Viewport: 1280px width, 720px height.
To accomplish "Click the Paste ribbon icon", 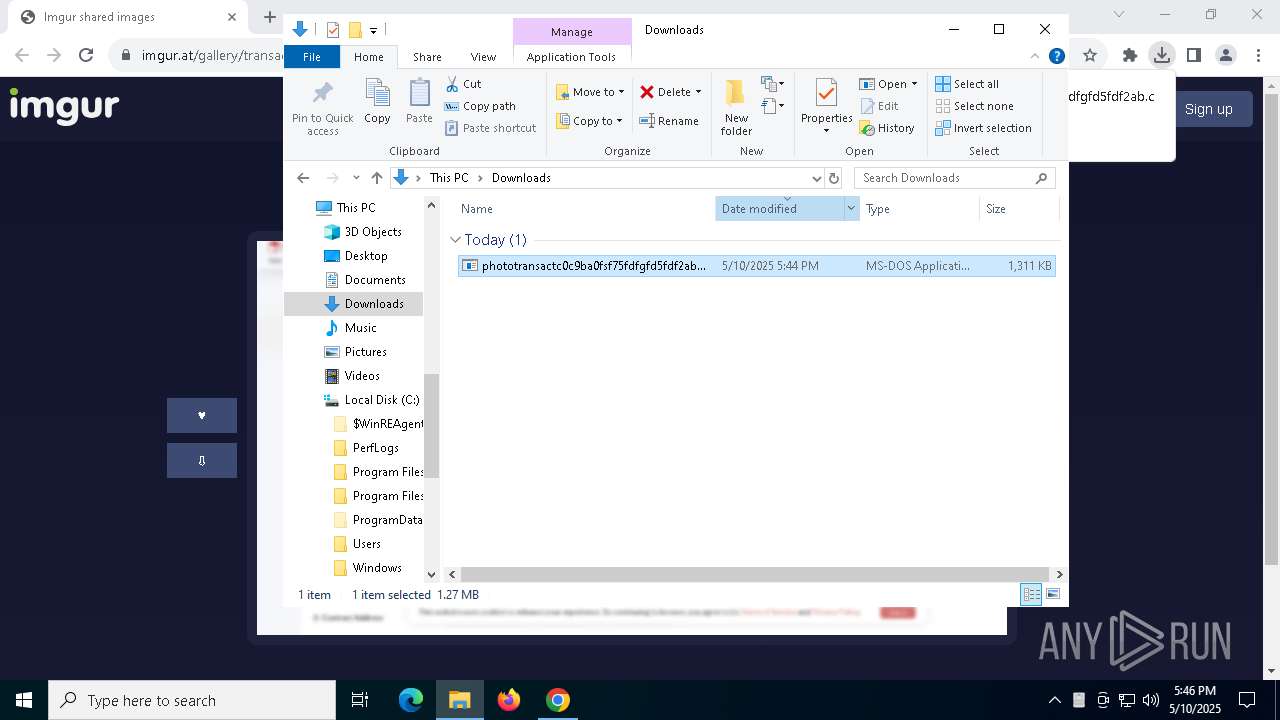I will pyautogui.click(x=419, y=101).
